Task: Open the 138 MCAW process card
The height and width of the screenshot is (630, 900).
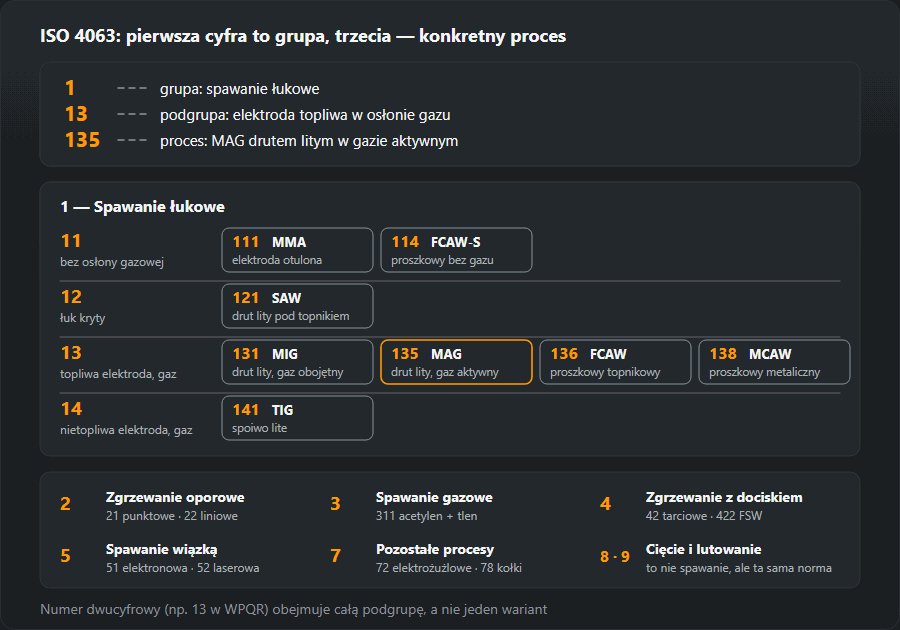Action: point(774,362)
